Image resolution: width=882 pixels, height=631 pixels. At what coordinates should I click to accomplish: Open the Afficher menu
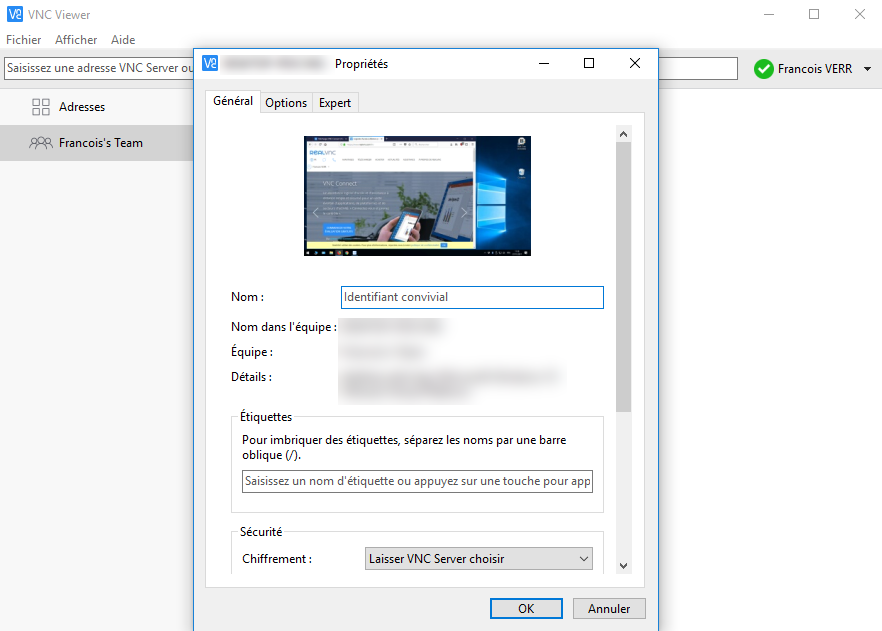pos(76,40)
